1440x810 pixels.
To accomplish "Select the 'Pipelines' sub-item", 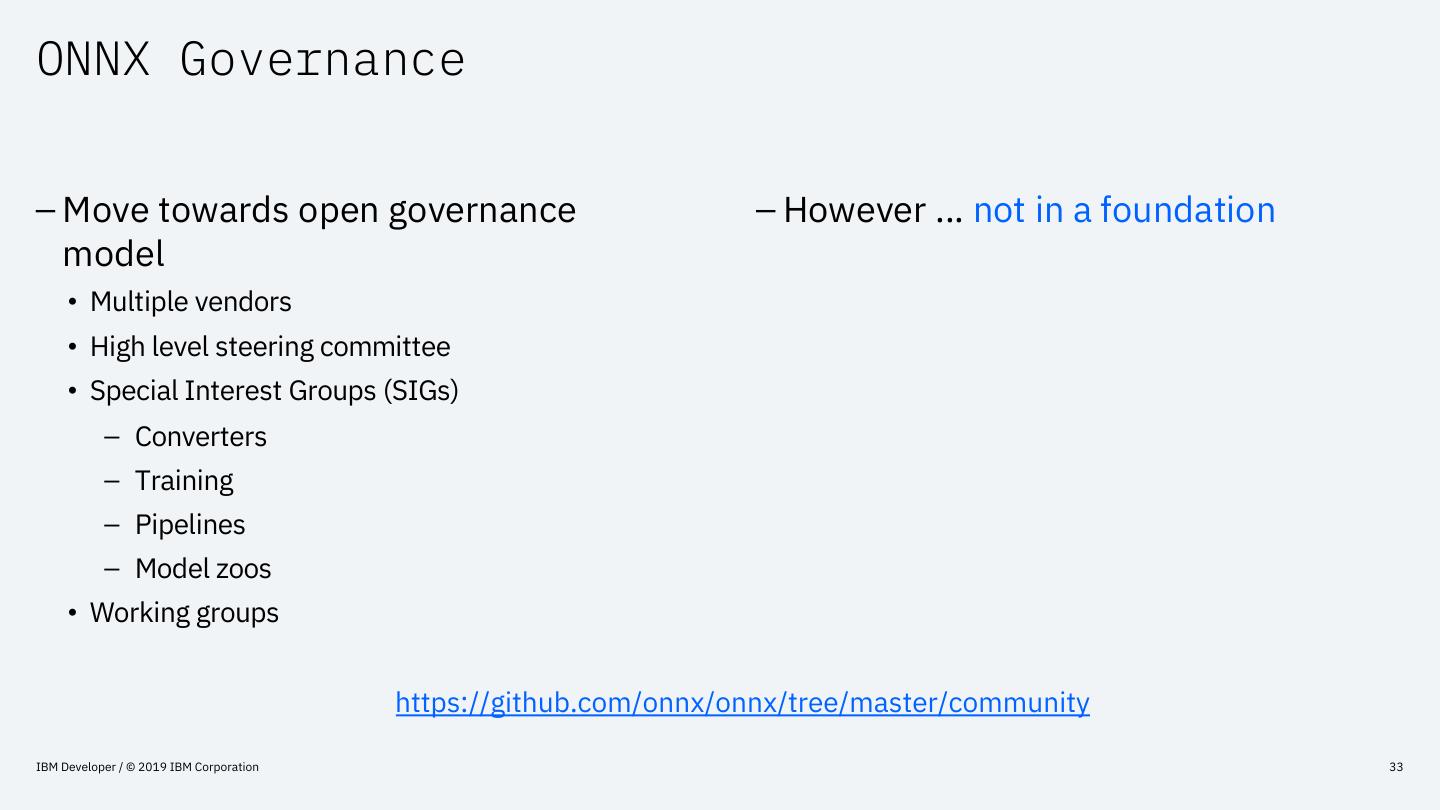I will (190, 525).
